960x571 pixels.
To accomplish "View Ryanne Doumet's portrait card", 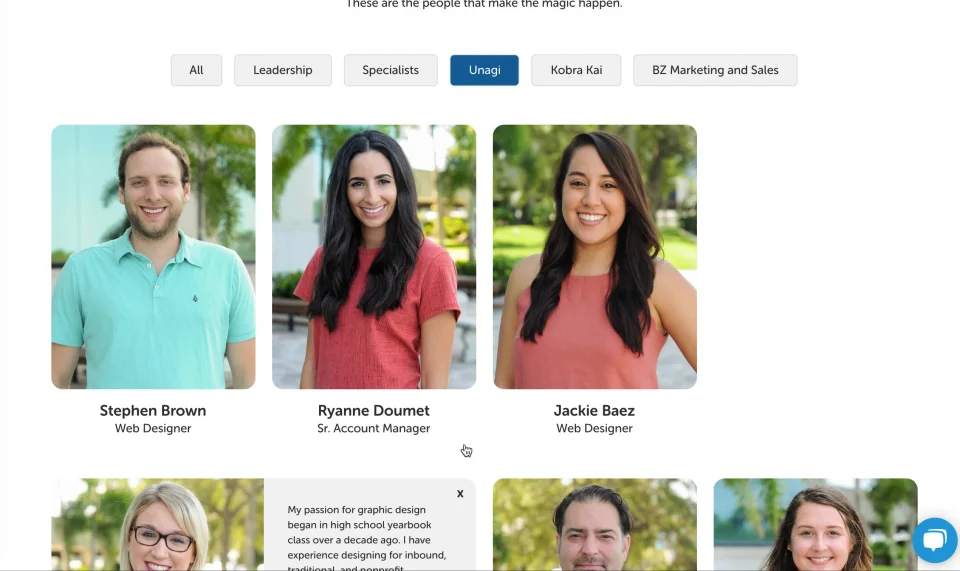I will click(x=374, y=256).
